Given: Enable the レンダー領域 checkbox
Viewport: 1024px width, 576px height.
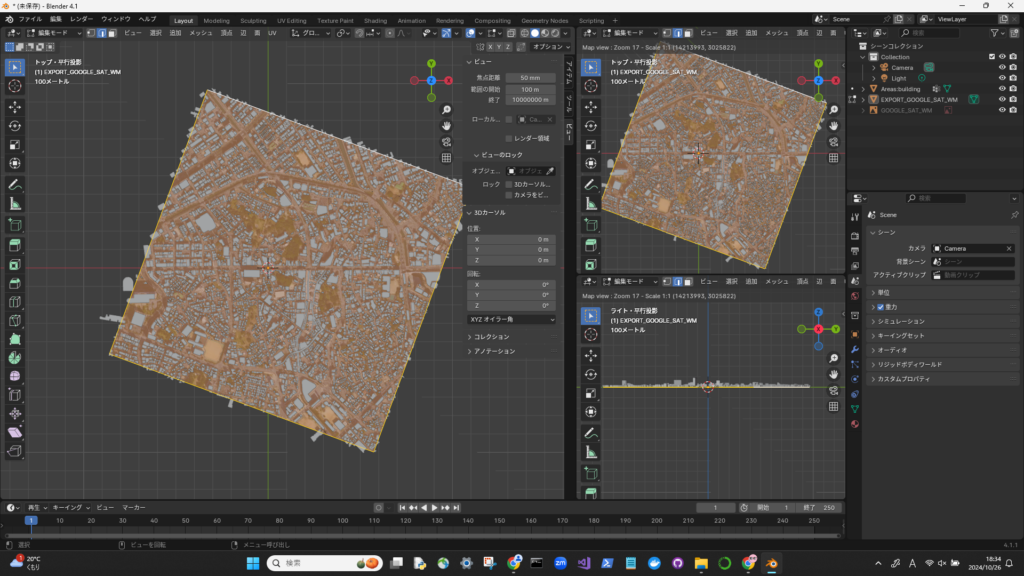Looking at the screenshot, I should pyautogui.click(x=509, y=138).
